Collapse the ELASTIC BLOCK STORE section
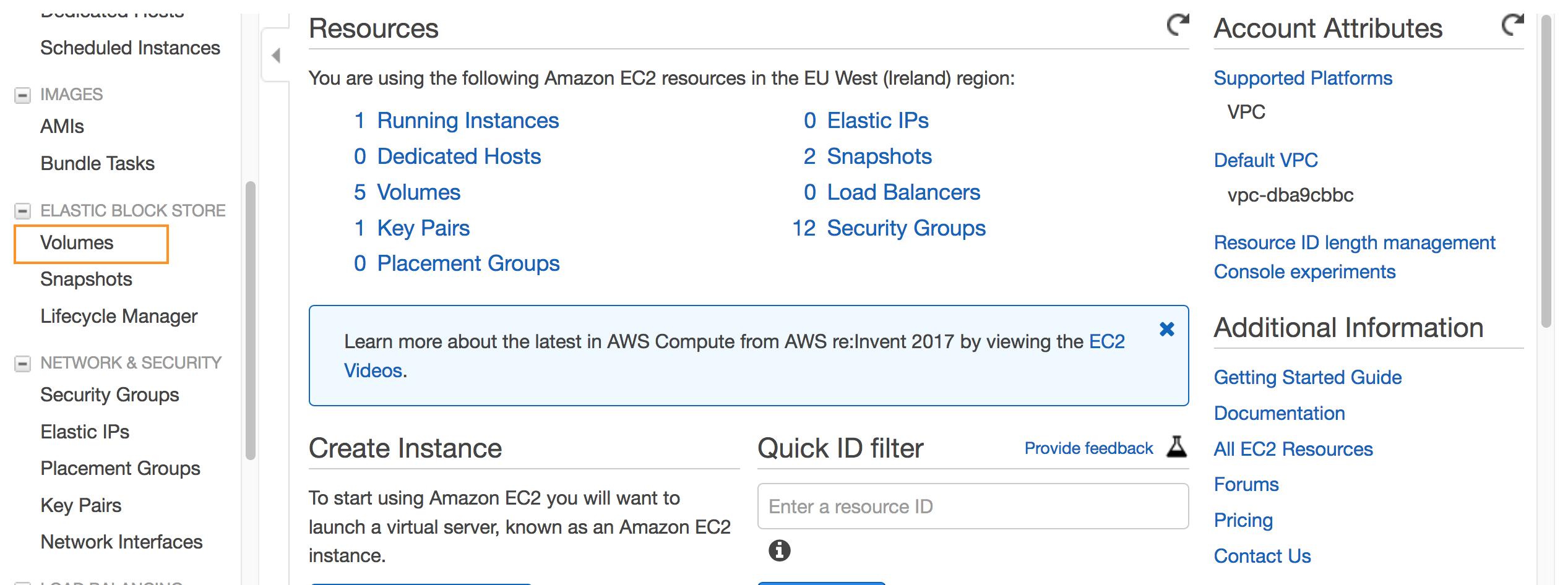Image resolution: width=1568 pixels, height=585 pixels. [22, 211]
